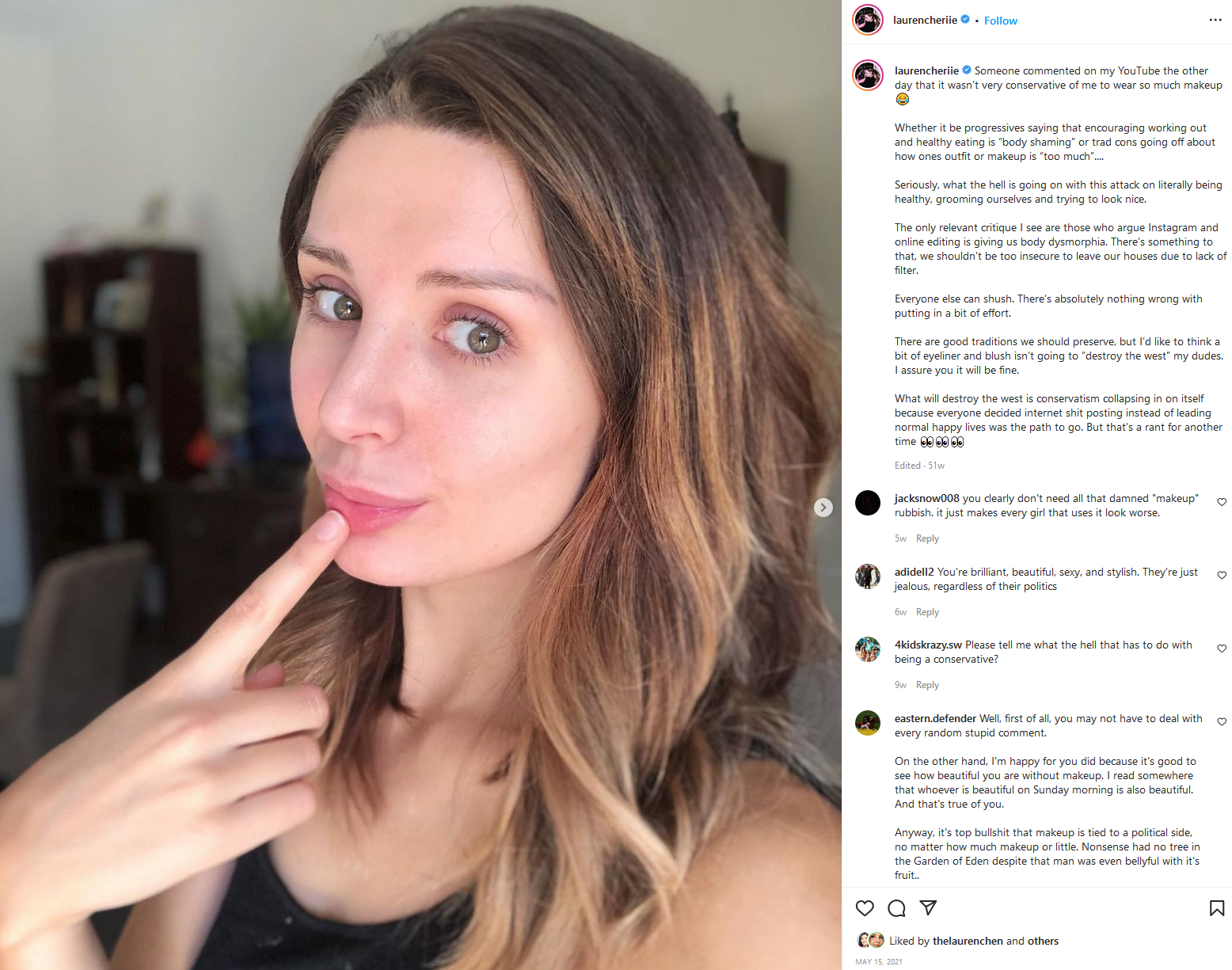Open laurencheriie profile picture in header
The image size is (1232, 970).
coord(868,20)
